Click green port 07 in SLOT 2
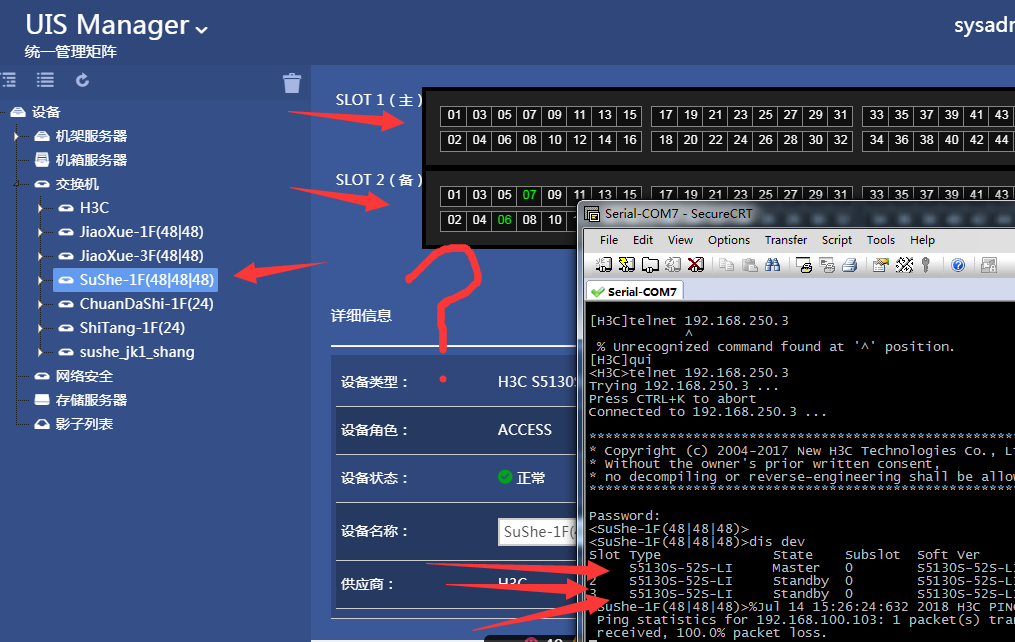This screenshot has width=1015, height=642. coord(530,195)
